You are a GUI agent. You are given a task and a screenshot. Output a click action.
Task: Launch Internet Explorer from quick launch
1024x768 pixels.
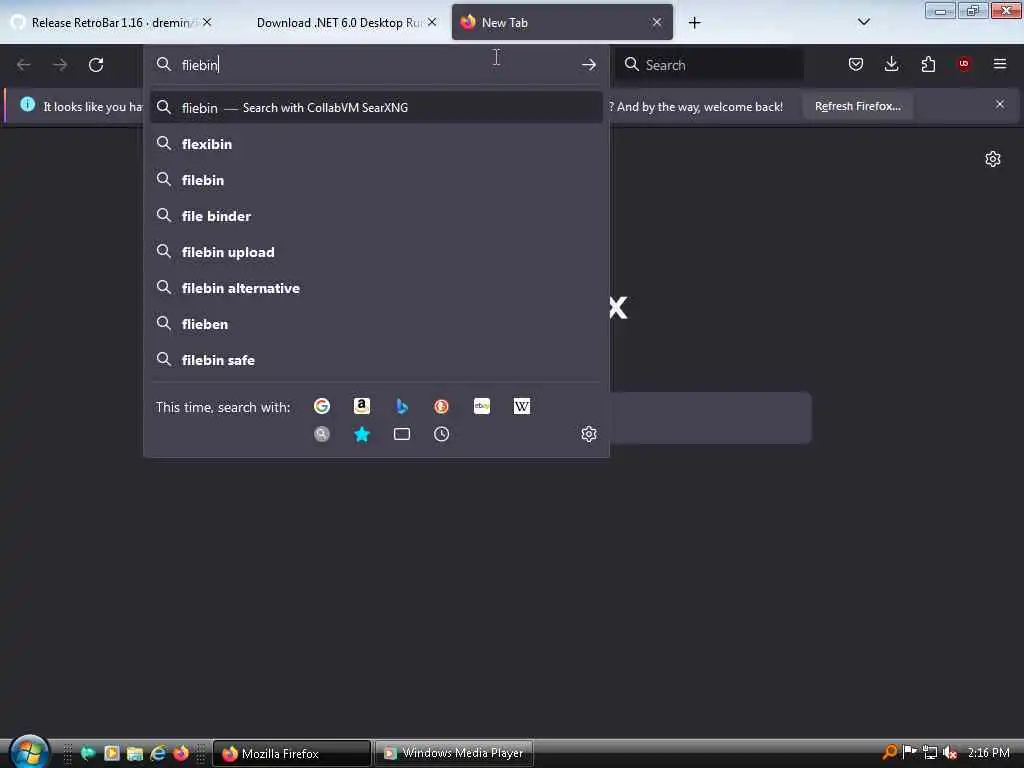[x=158, y=753]
